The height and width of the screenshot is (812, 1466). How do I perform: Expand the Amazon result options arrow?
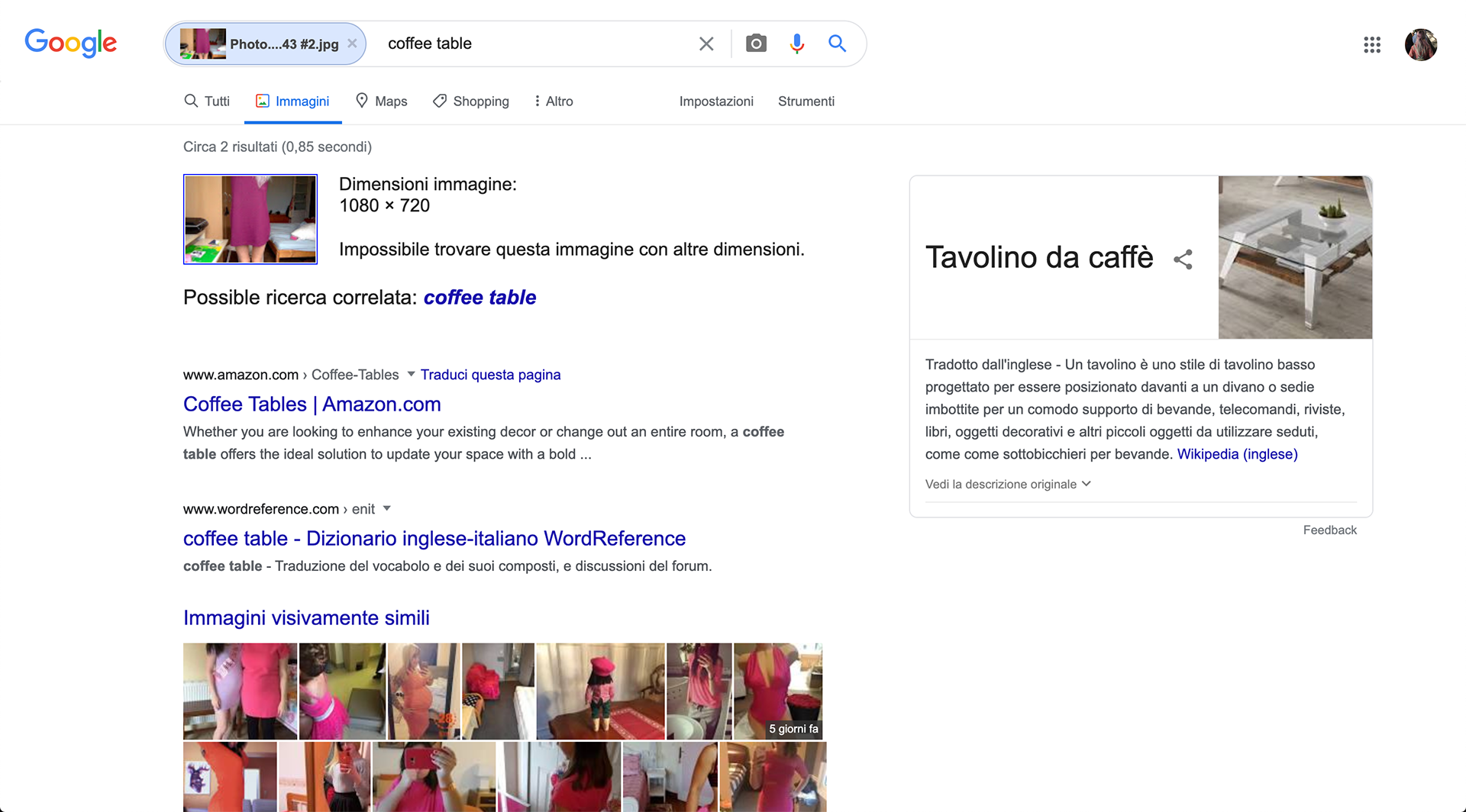pyautogui.click(x=411, y=374)
